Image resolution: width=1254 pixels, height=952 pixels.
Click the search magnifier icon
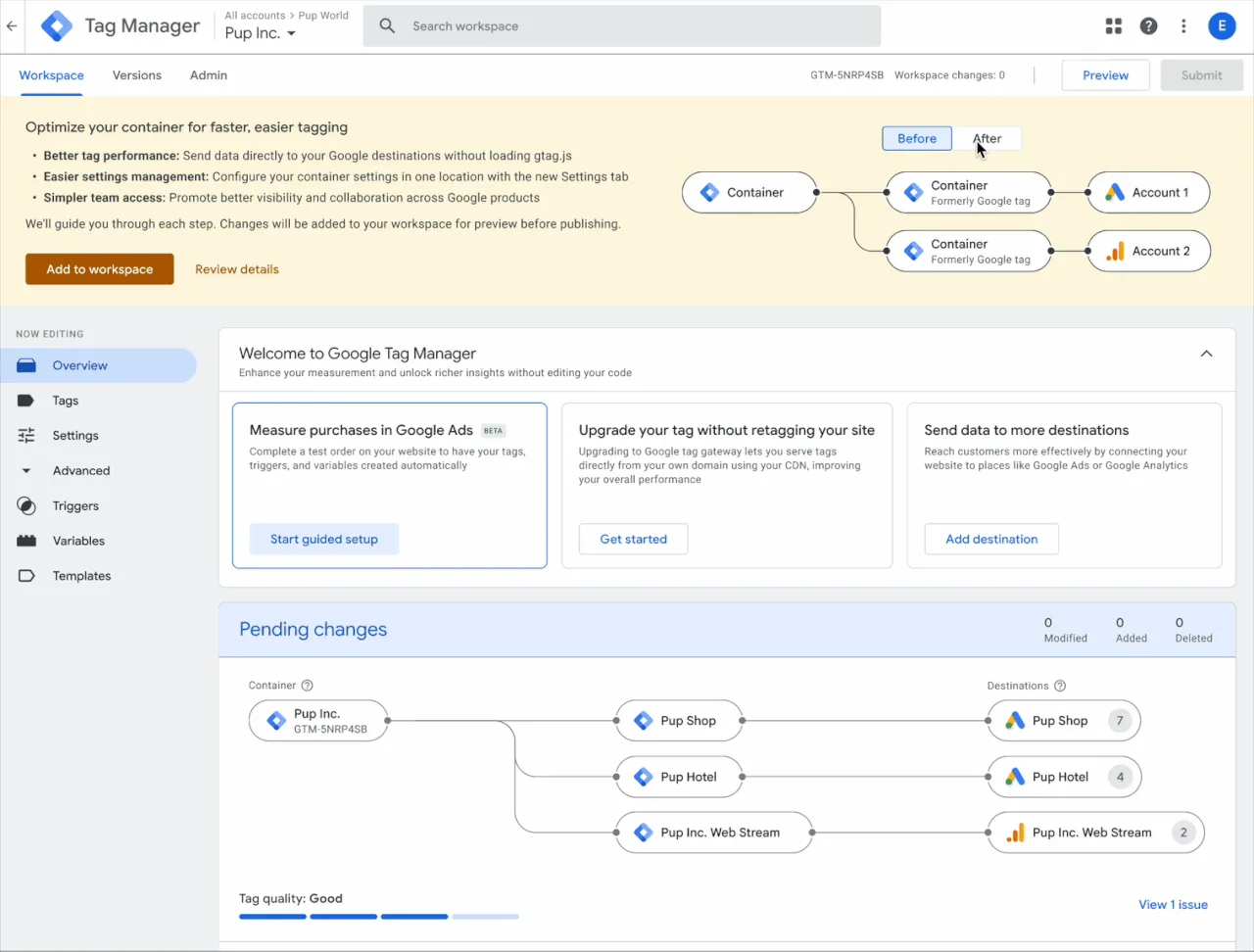point(387,26)
